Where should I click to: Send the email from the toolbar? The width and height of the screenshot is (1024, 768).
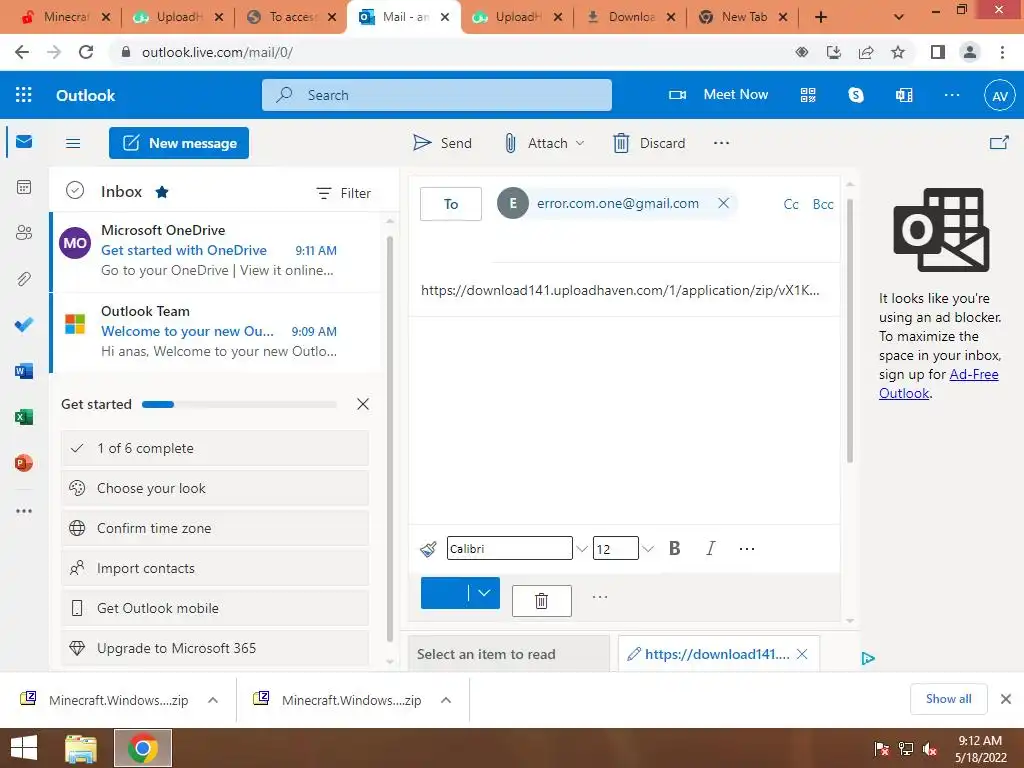tap(442, 143)
